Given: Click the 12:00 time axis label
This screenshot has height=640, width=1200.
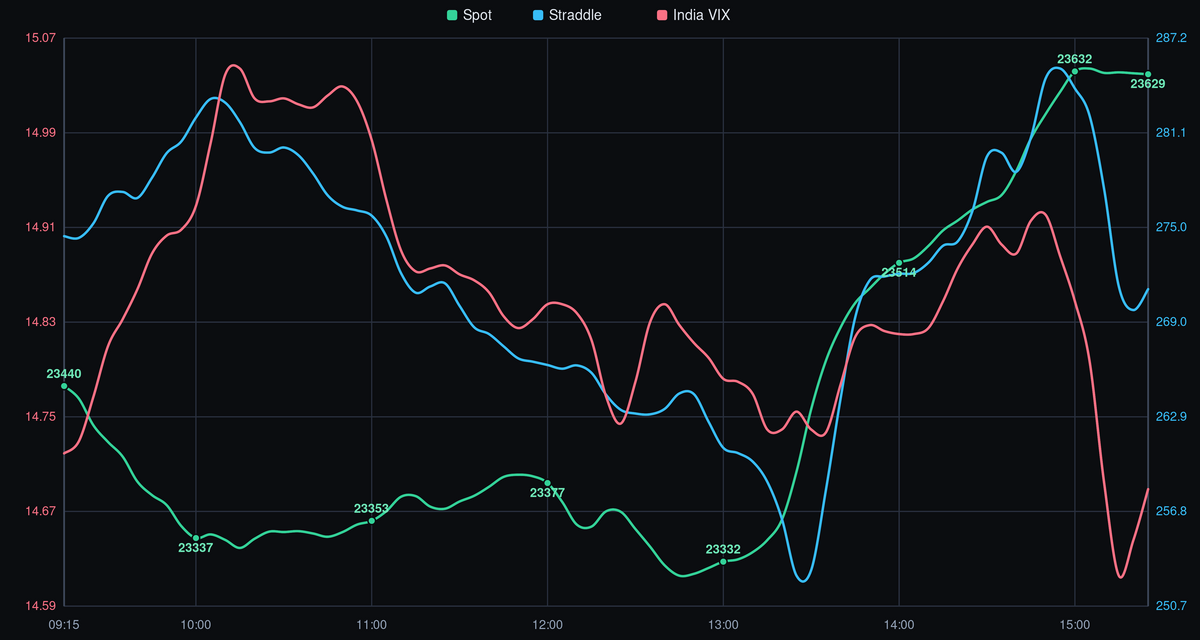Looking at the screenshot, I should 547,624.
